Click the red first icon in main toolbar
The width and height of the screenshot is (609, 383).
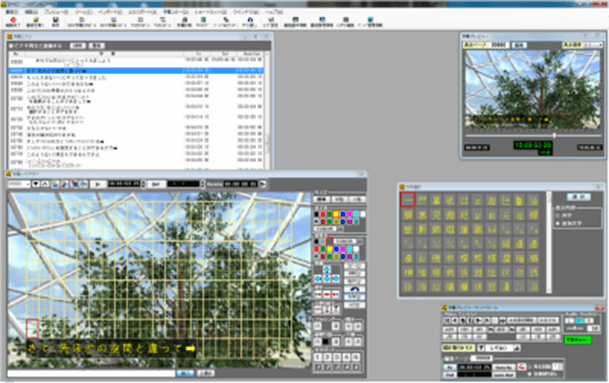(x=13, y=20)
